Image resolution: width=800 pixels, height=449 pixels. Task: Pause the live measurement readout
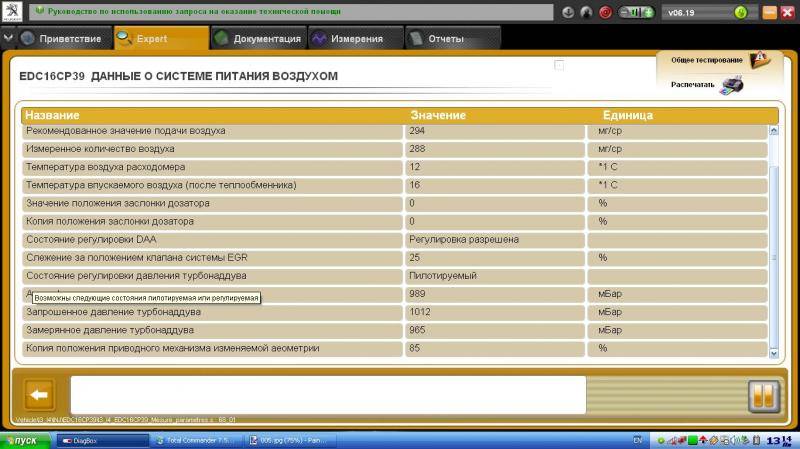[762, 396]
